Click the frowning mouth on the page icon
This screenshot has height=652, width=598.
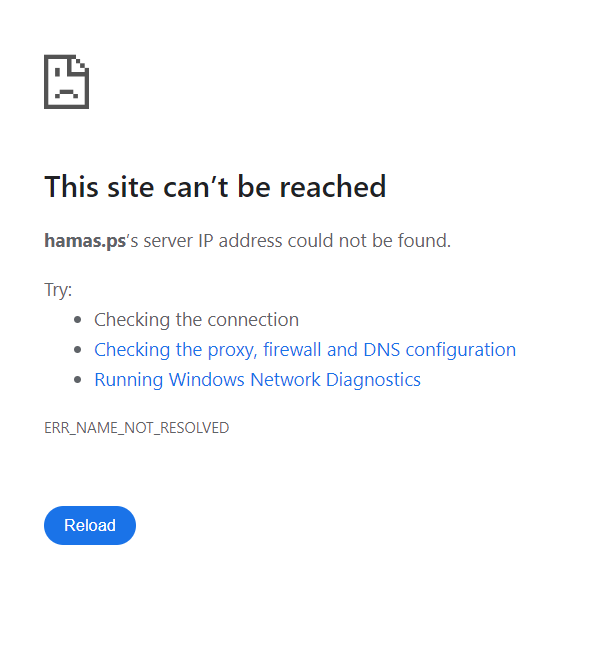point(67,94)
